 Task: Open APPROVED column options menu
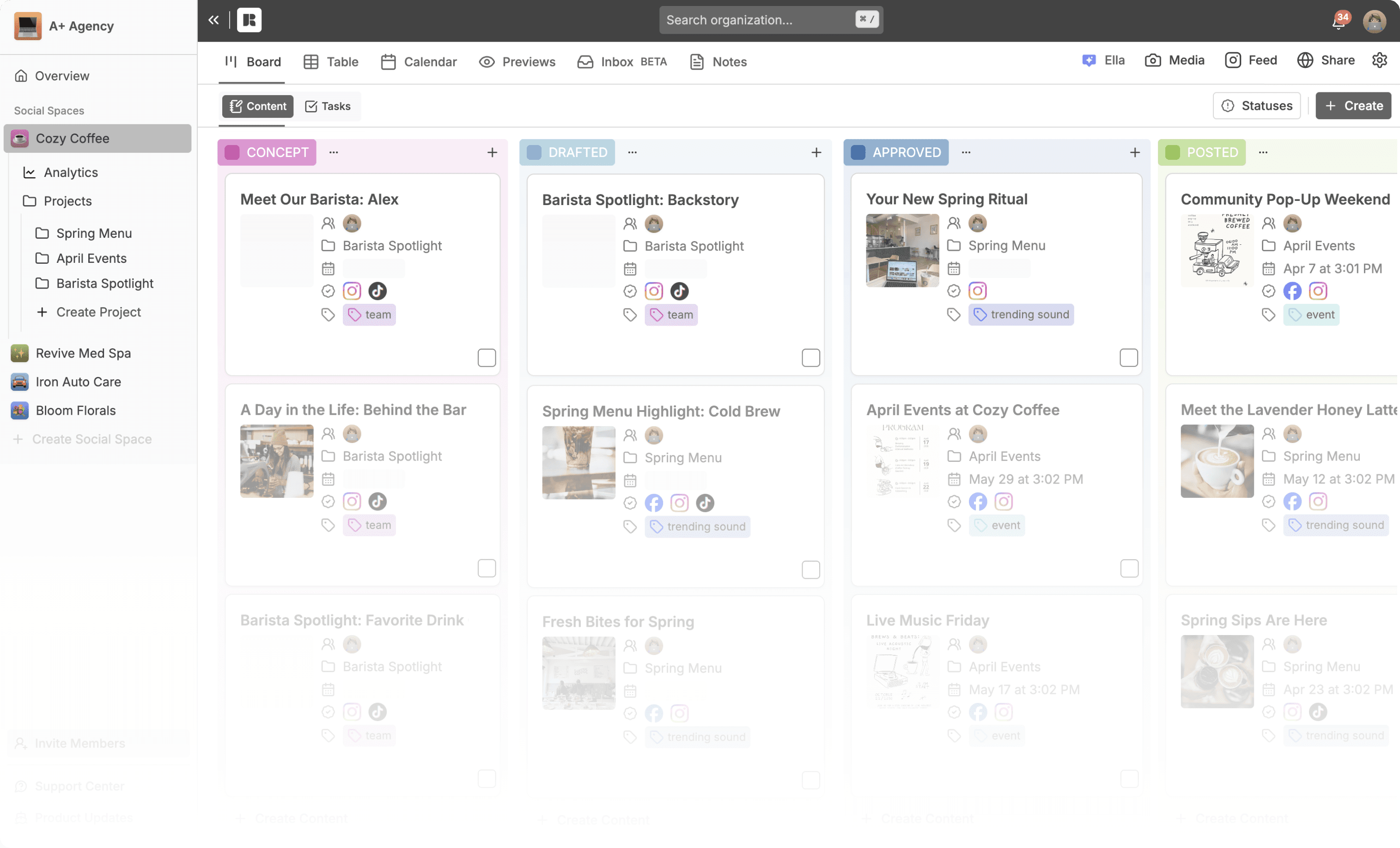(966, 152)
